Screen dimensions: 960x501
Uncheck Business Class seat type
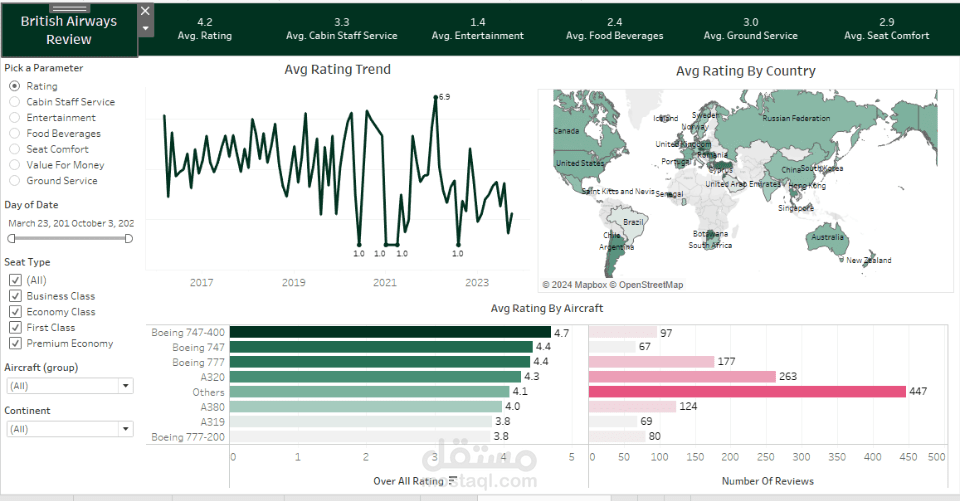pos(15,296)
